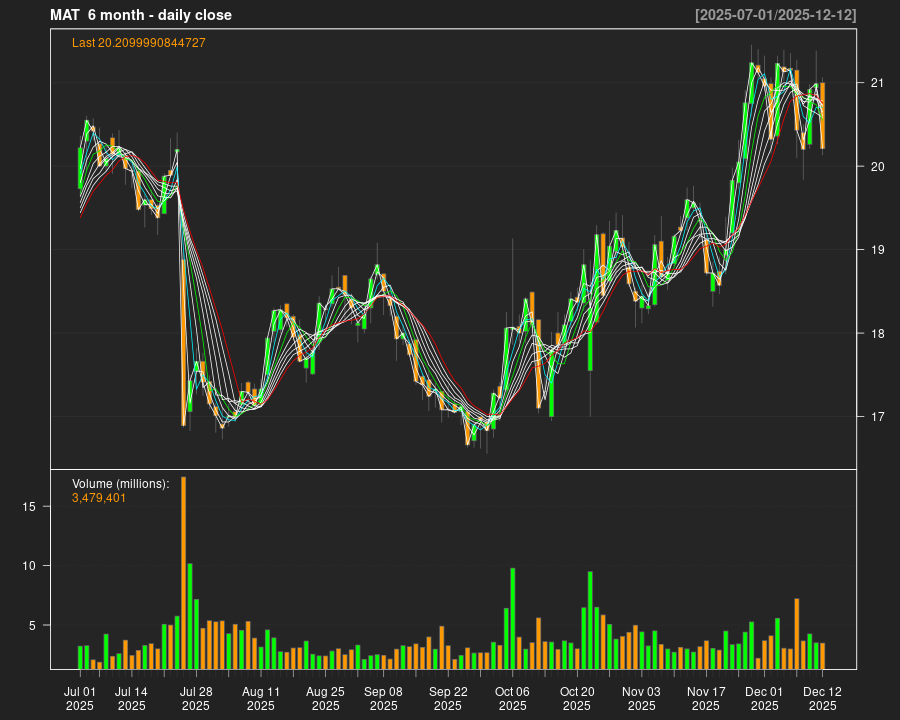This screenshot has width=900, height=720.
Task: Click the 15 volume axis tick label
Action: tap(29, 507)
